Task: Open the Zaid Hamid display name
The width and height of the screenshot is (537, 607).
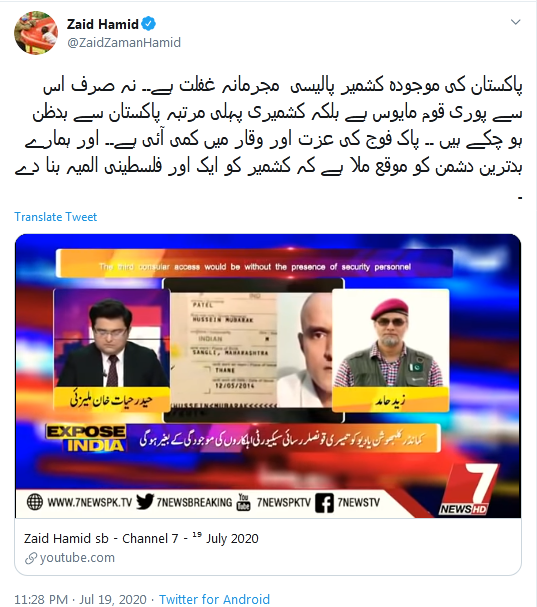Action: tap(103, 24)
